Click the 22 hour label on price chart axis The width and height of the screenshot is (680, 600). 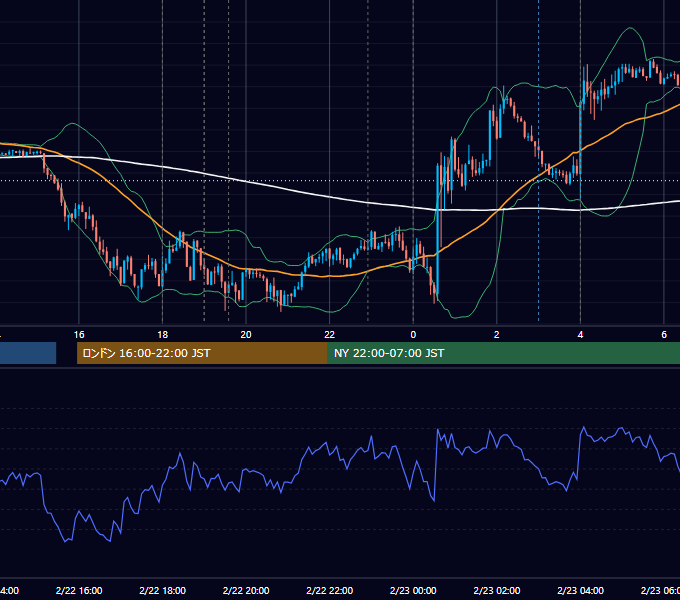pos(330,335)
